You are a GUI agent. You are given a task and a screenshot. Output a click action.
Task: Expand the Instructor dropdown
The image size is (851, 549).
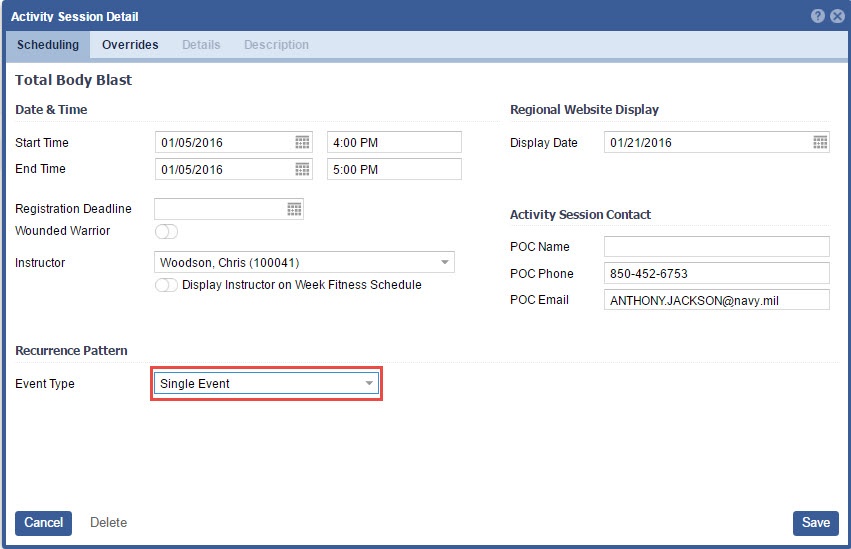pyautogui.click(x=444, y=263)
